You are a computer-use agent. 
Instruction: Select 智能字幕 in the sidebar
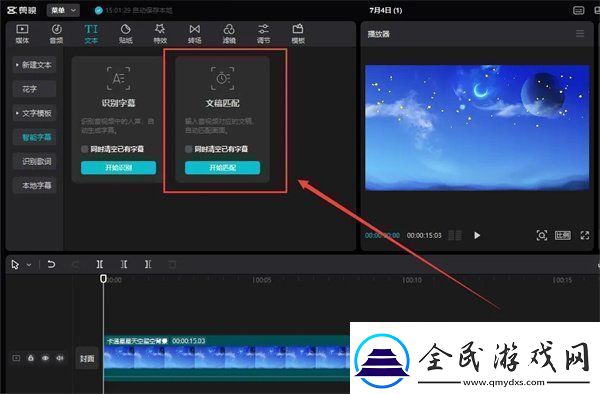pyautogui.click(x=34, y=137)
